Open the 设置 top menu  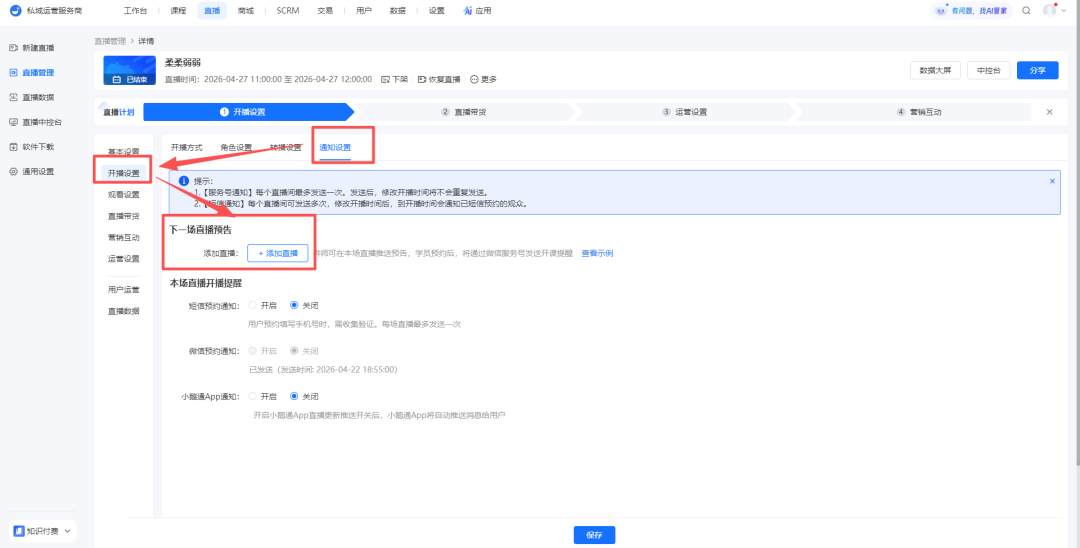(x=436, y=11)
